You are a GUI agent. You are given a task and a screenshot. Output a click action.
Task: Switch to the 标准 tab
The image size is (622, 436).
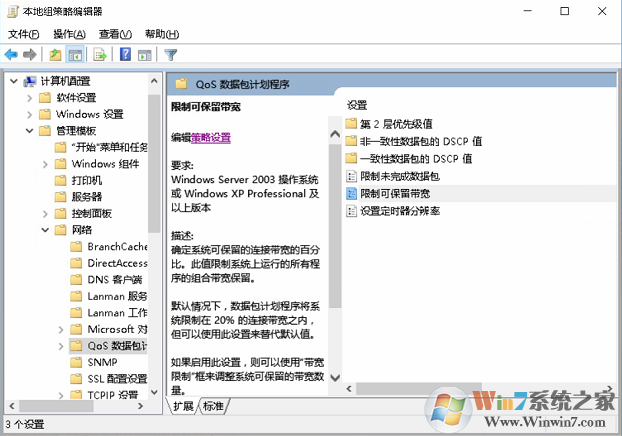213,406
